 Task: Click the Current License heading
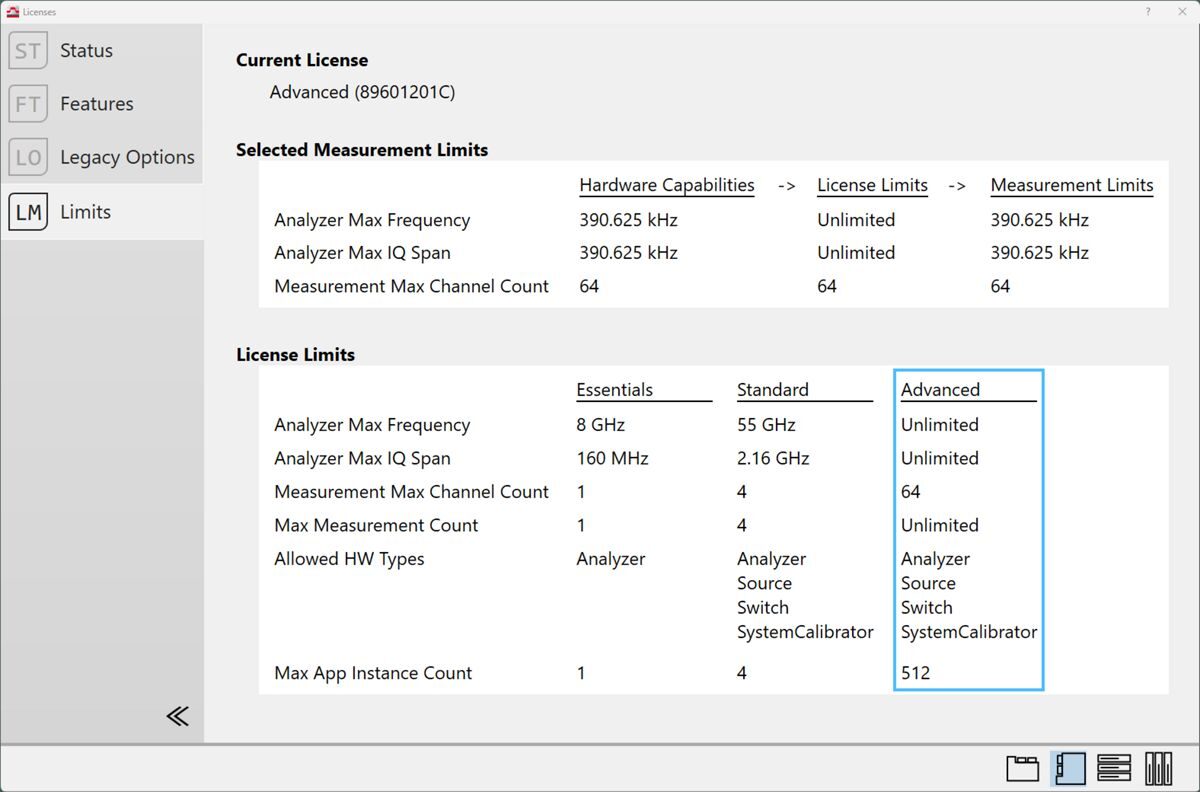click(x=302, y=60)
